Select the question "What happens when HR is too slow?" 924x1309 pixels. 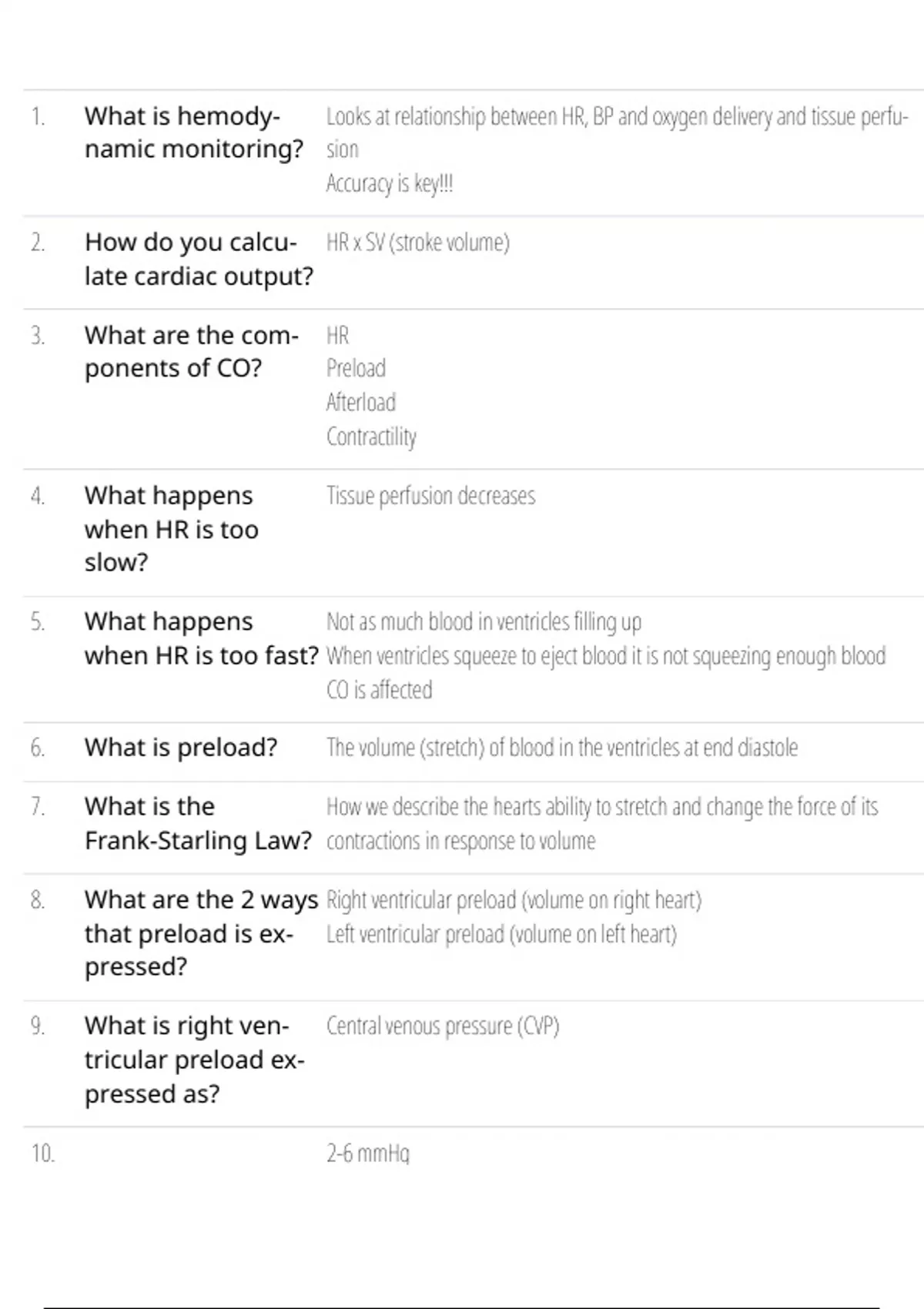click(171, 529)
